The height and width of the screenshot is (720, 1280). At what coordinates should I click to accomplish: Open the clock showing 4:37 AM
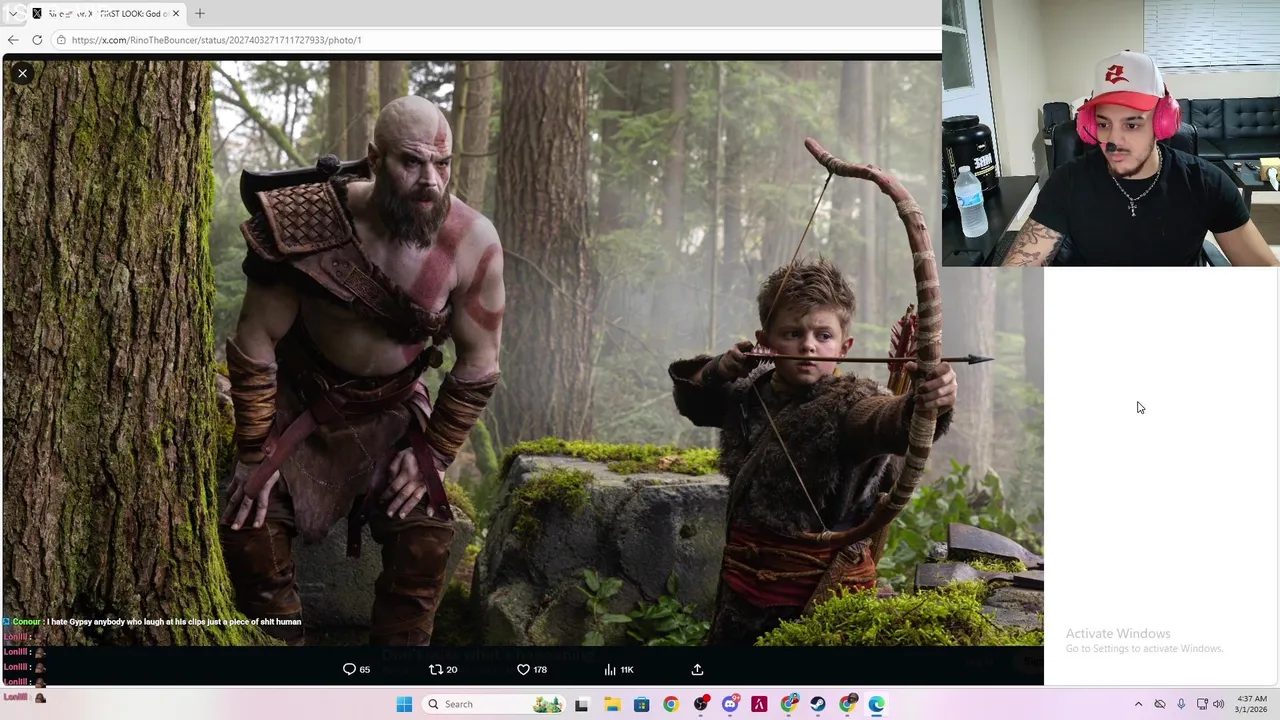point(1252,704)
